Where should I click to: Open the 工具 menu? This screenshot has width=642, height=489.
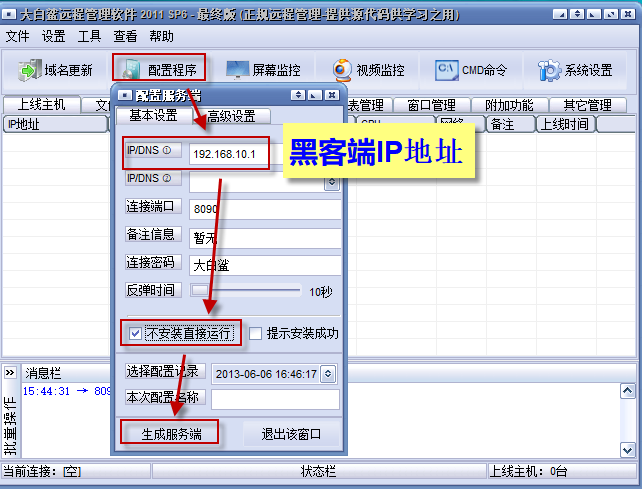click(x=90, y=36)
